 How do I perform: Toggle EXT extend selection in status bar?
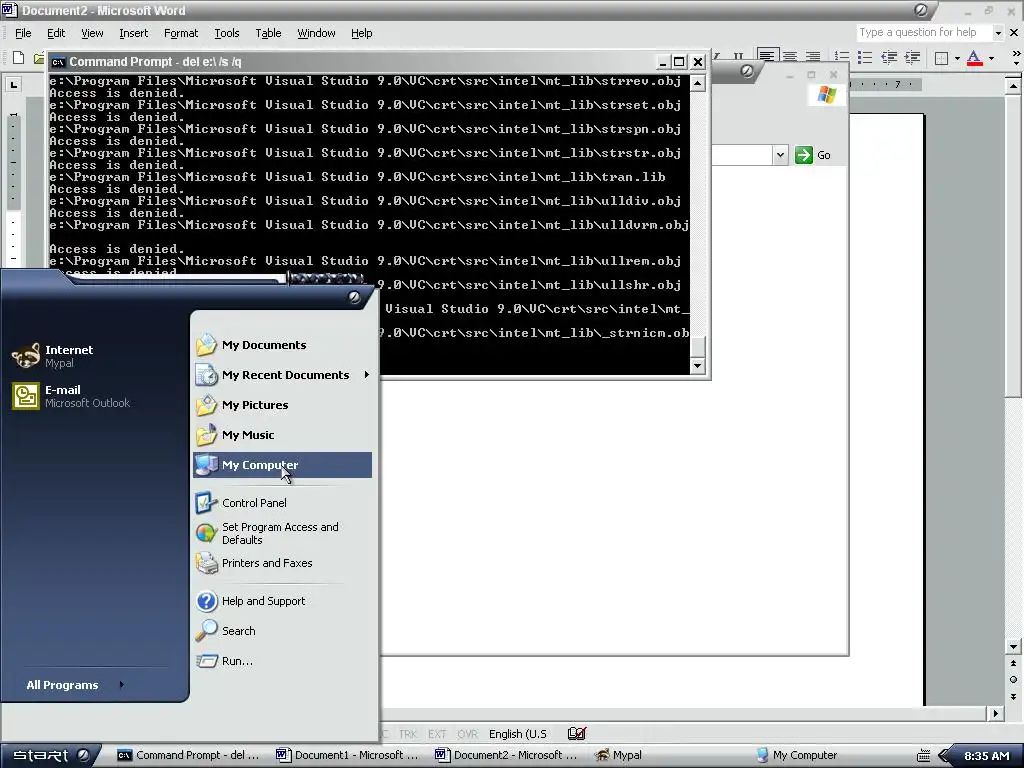[437, 734]
